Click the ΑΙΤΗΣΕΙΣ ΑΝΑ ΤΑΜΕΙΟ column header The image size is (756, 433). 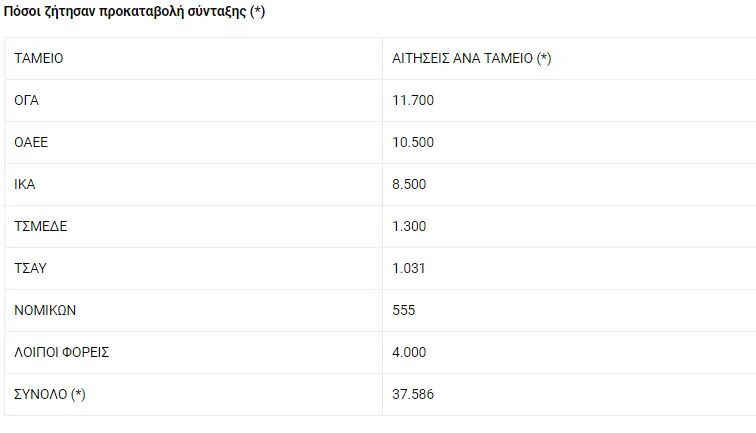(x=471, y=58)
